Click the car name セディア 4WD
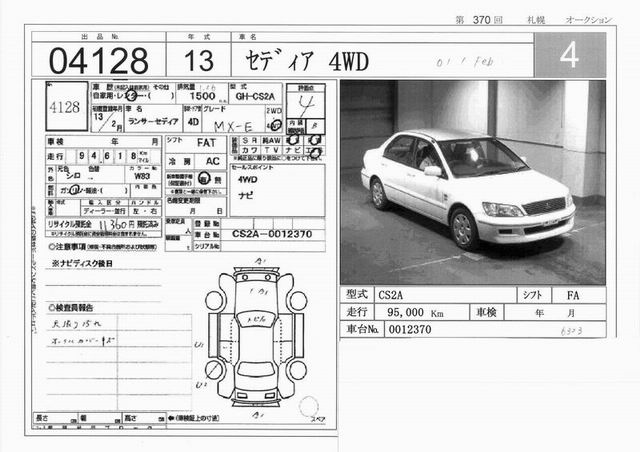This screenshot has height=452, width=640. [307, 61]
